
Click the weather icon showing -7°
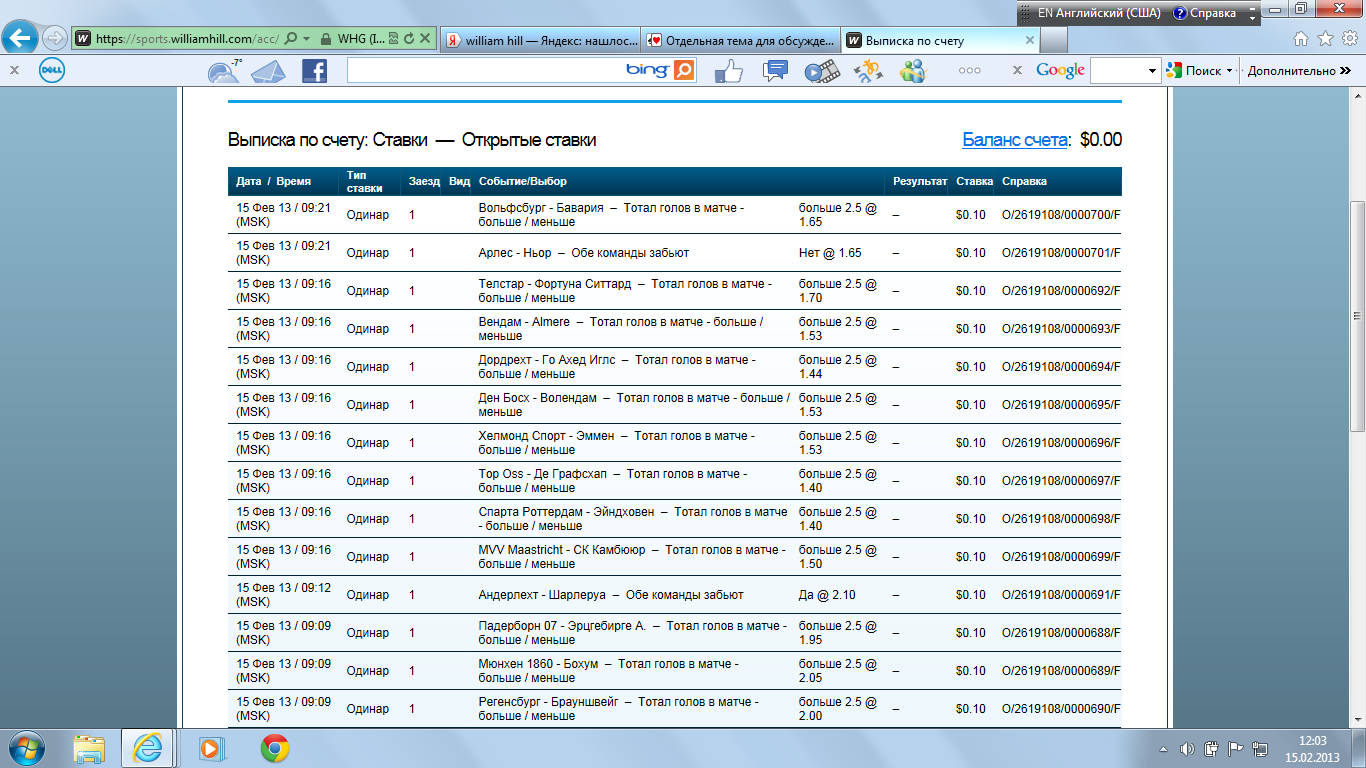coord(224,70)
